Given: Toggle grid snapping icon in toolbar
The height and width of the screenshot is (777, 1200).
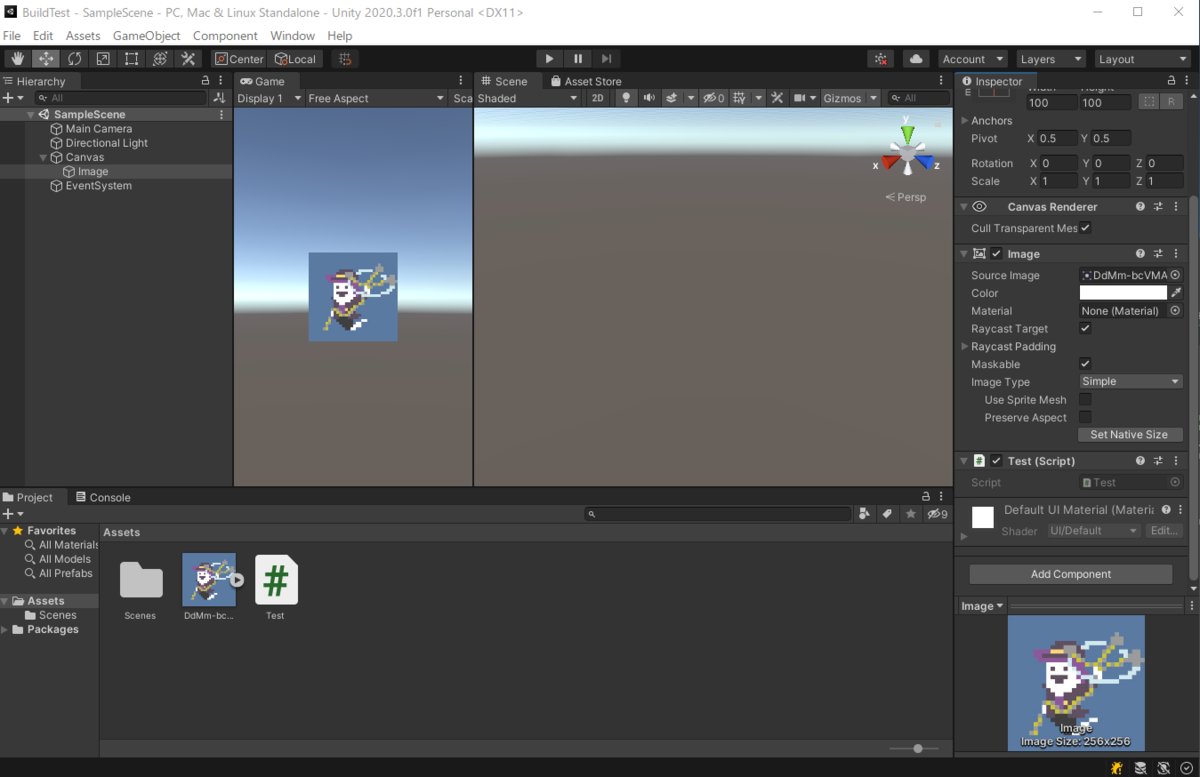Looking at the screenshot, I should pos(345,59).
